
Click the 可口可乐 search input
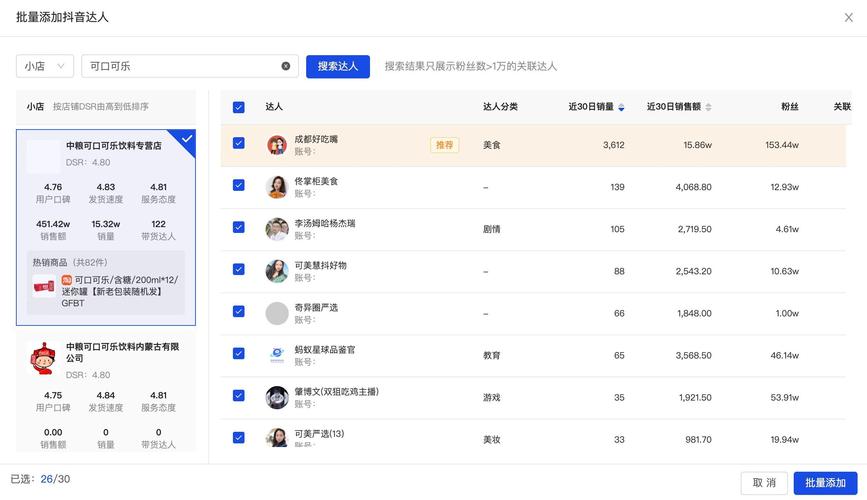pos(190,66)
